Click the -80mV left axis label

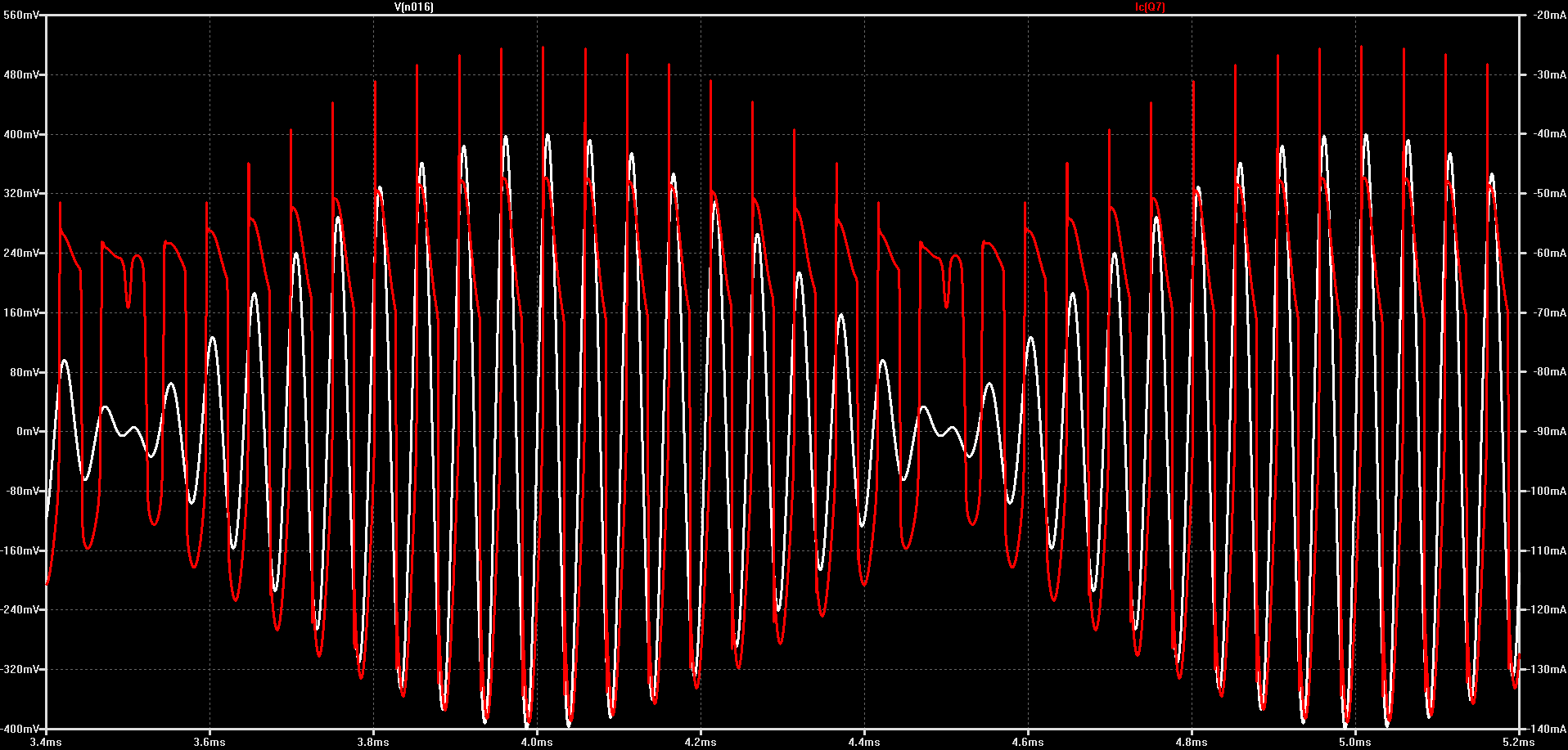22,492
